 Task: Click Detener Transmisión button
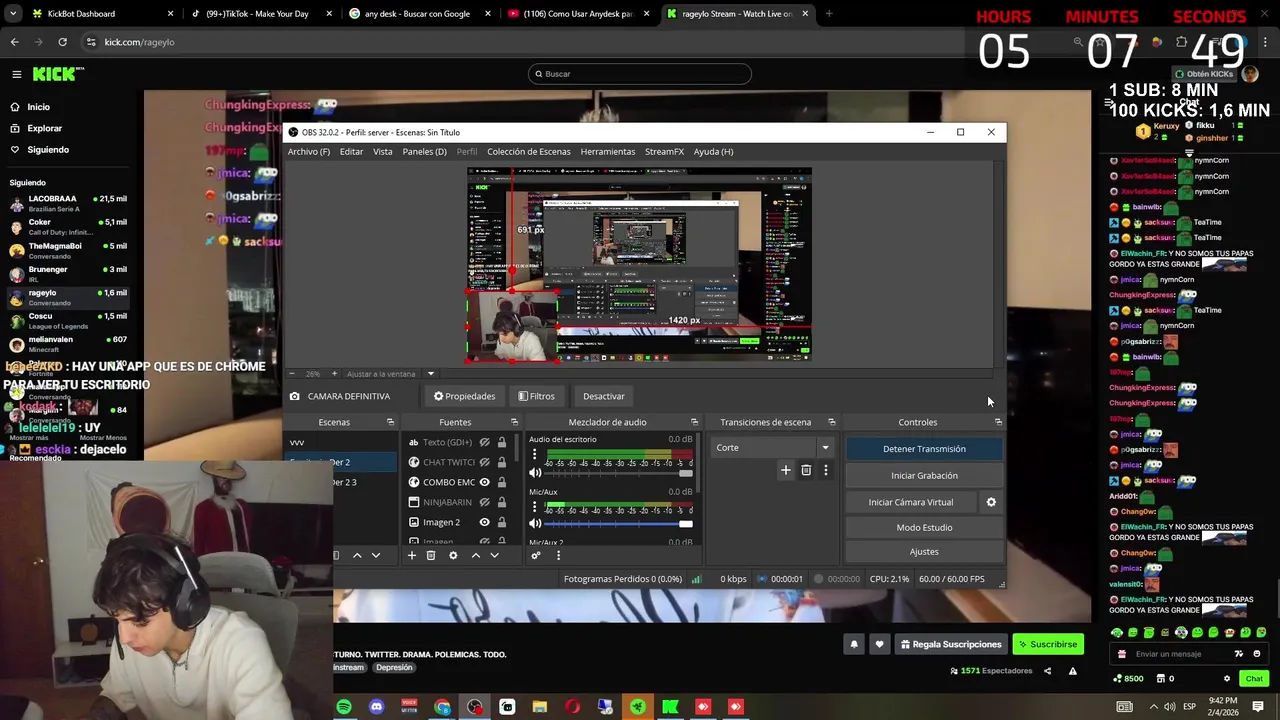(x=924, y=449)
